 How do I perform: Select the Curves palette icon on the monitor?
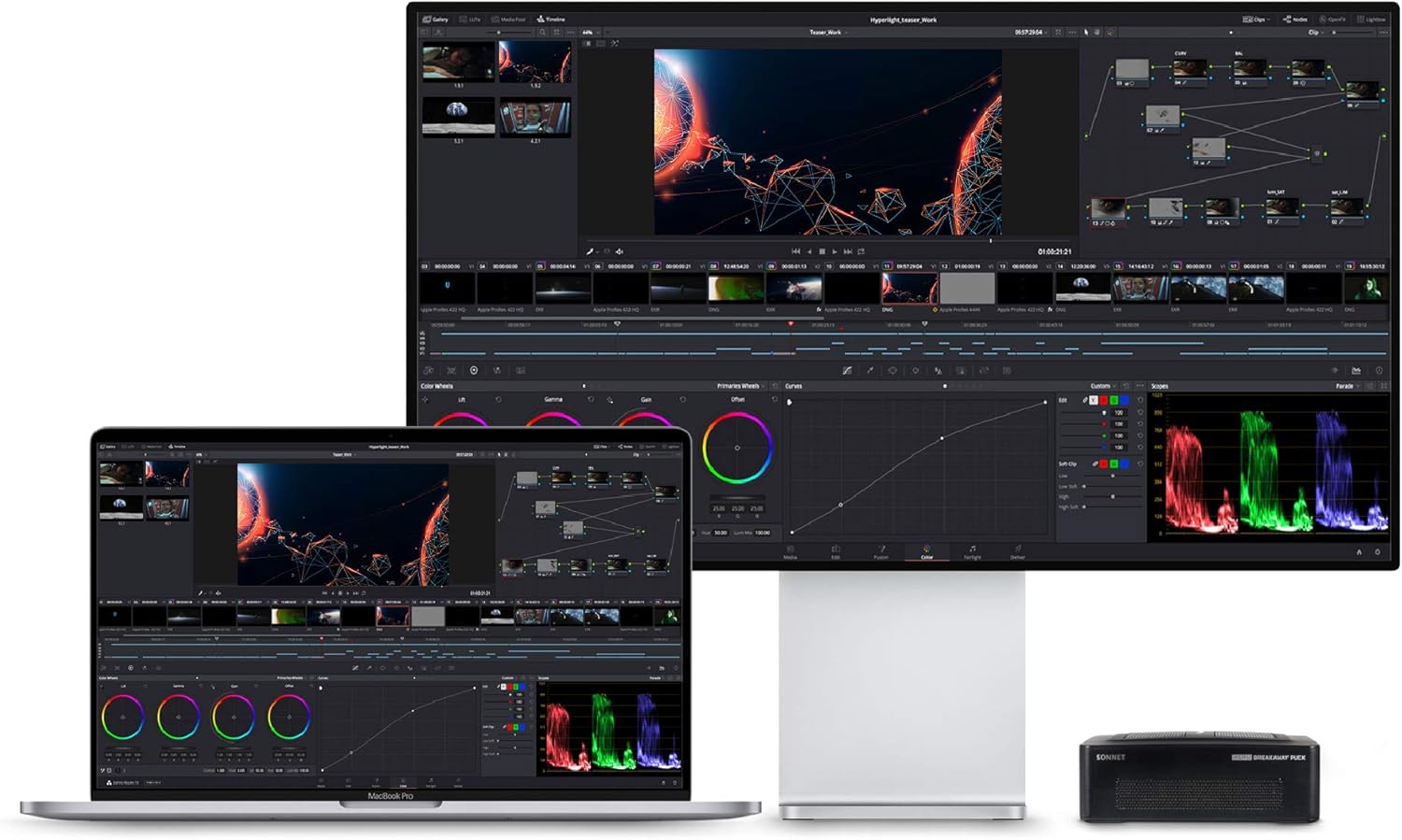point(847,371)
